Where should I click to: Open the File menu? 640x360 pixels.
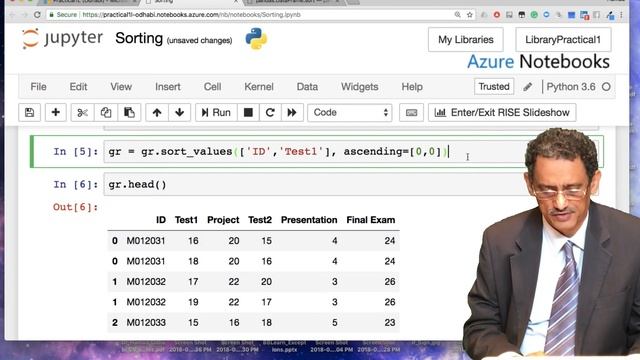click(38, 87)
